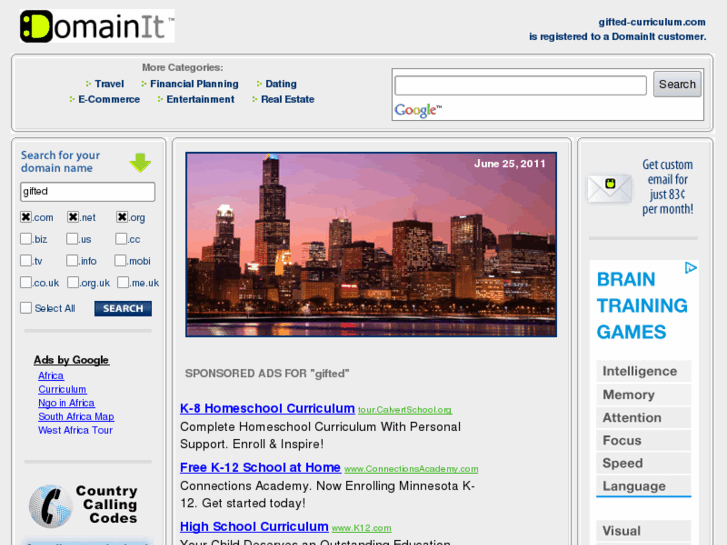
Task: Click the domain name input containing gifted
Action: click(88, 192)
